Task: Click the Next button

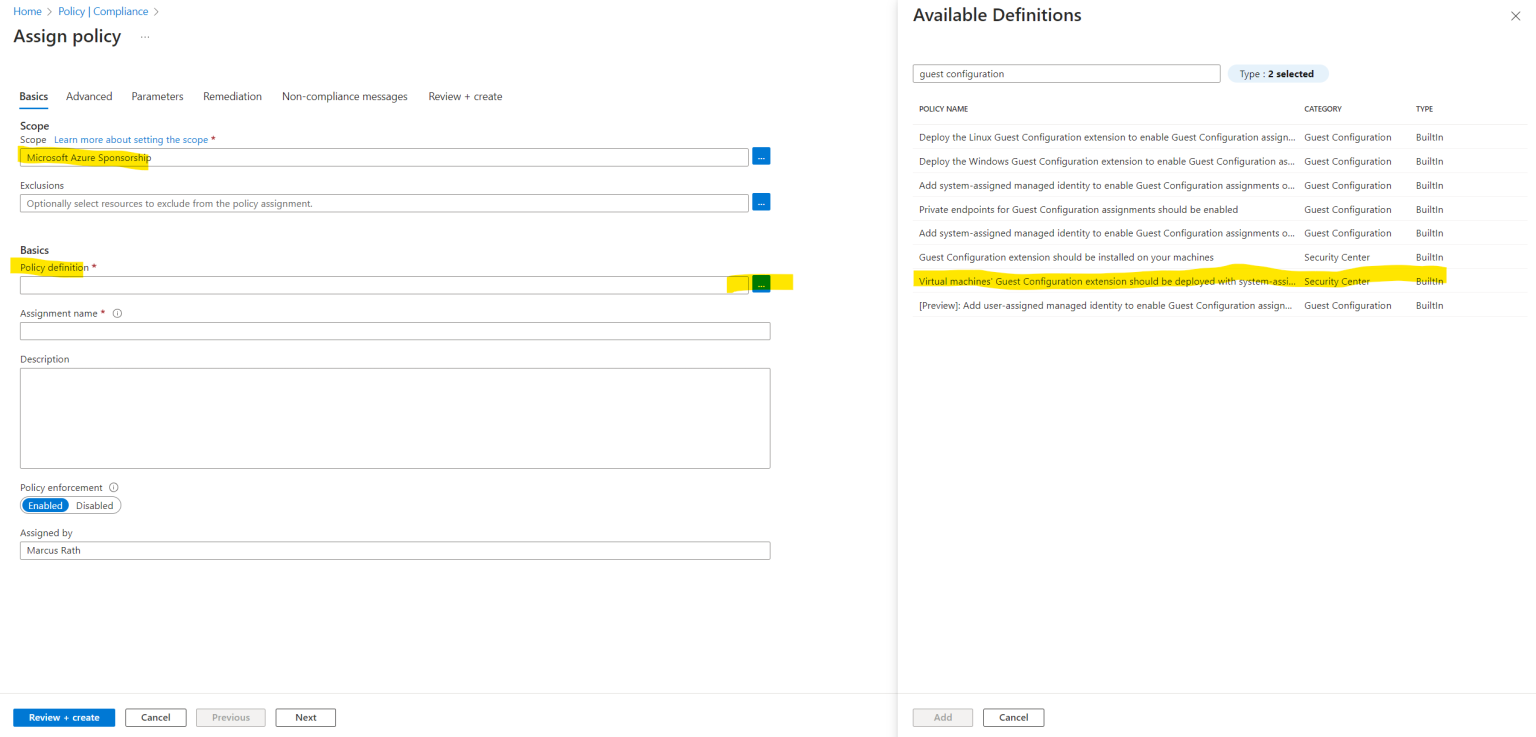Action: point(305,717)
